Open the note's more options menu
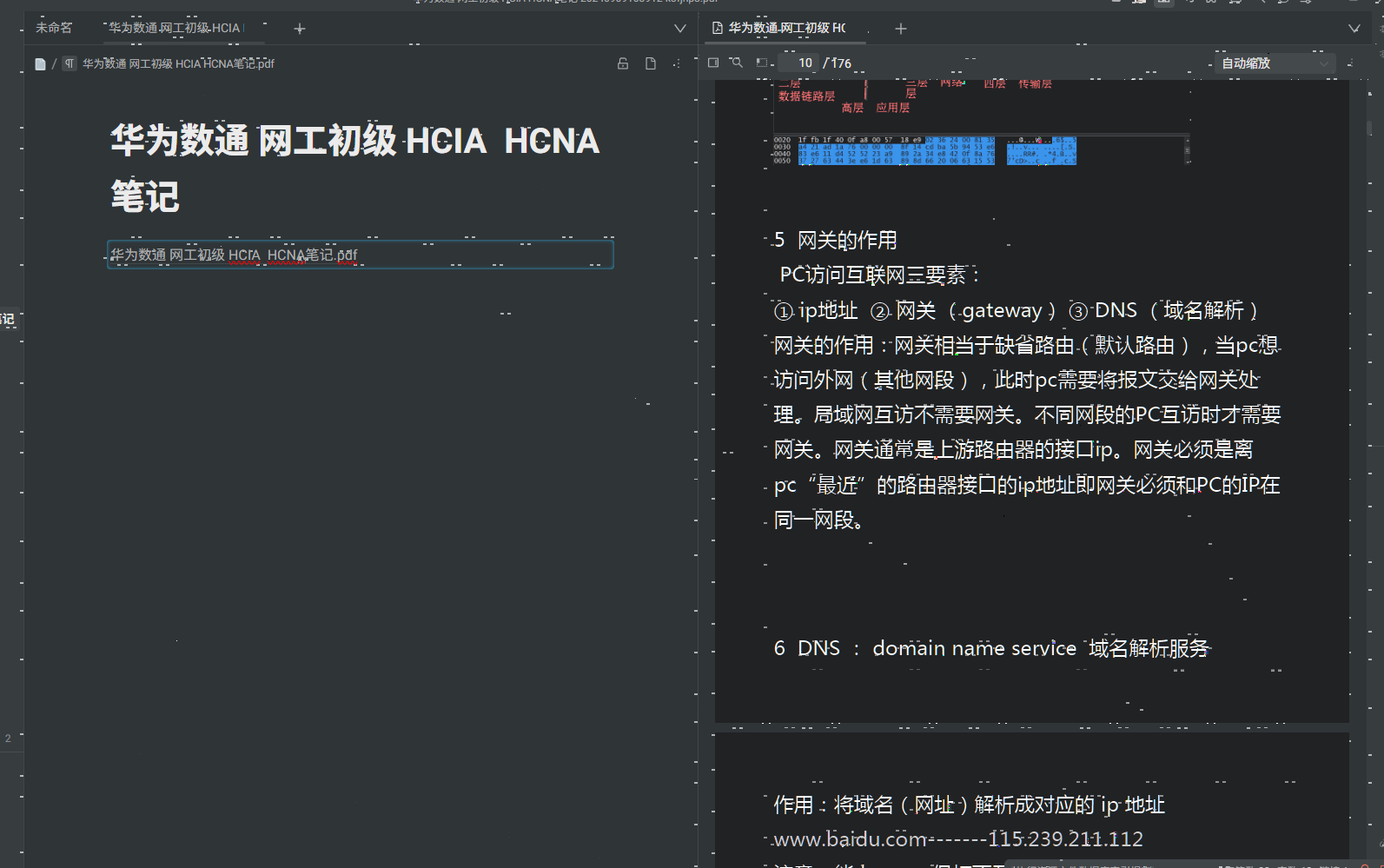The width and height of the screenshot is (1384, 868). coord(677,63)
